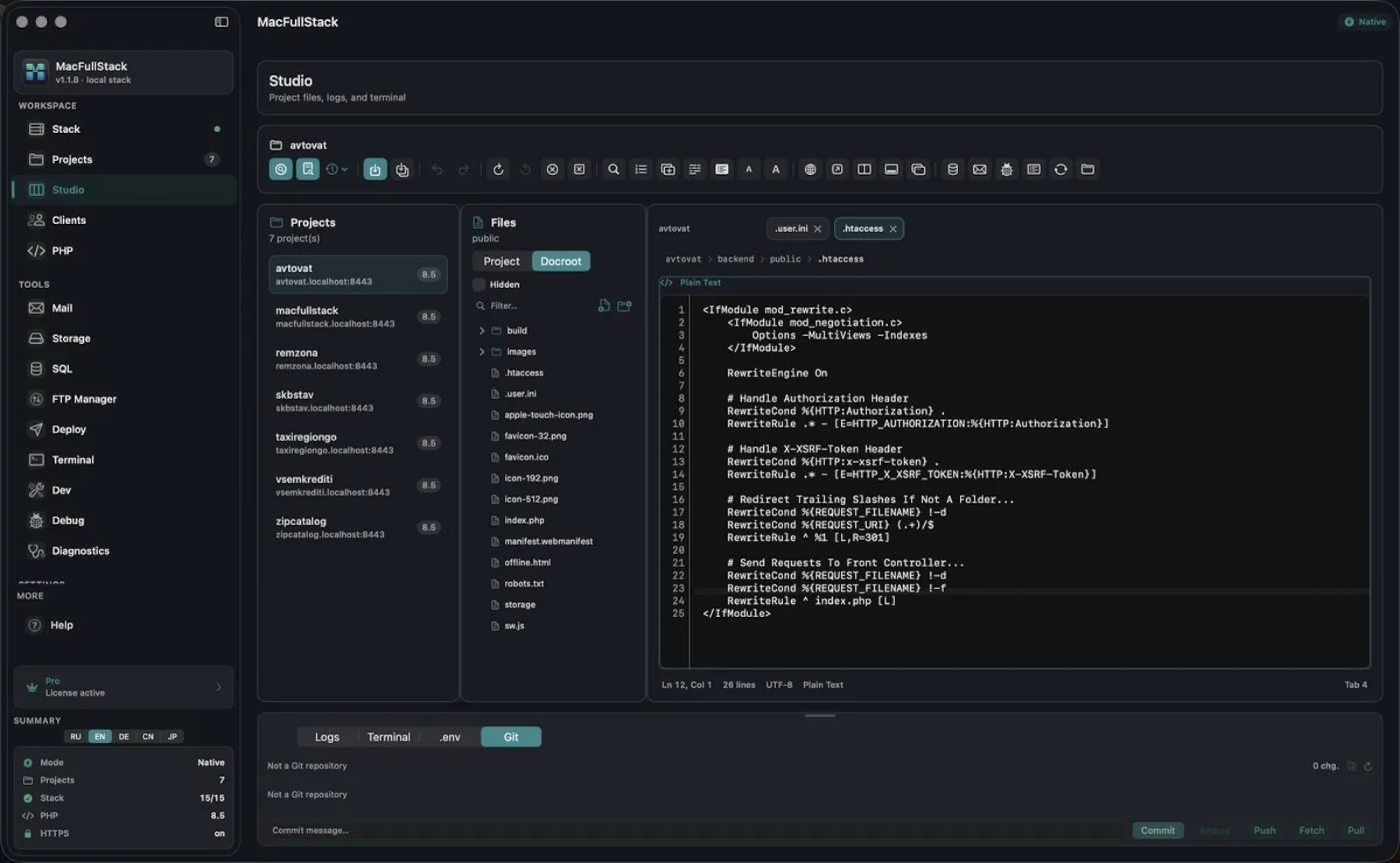The width and height of the screenshot is (1400, 863).
Task: Close the .htaccess editor tab
Action: (x=893, y=229)
